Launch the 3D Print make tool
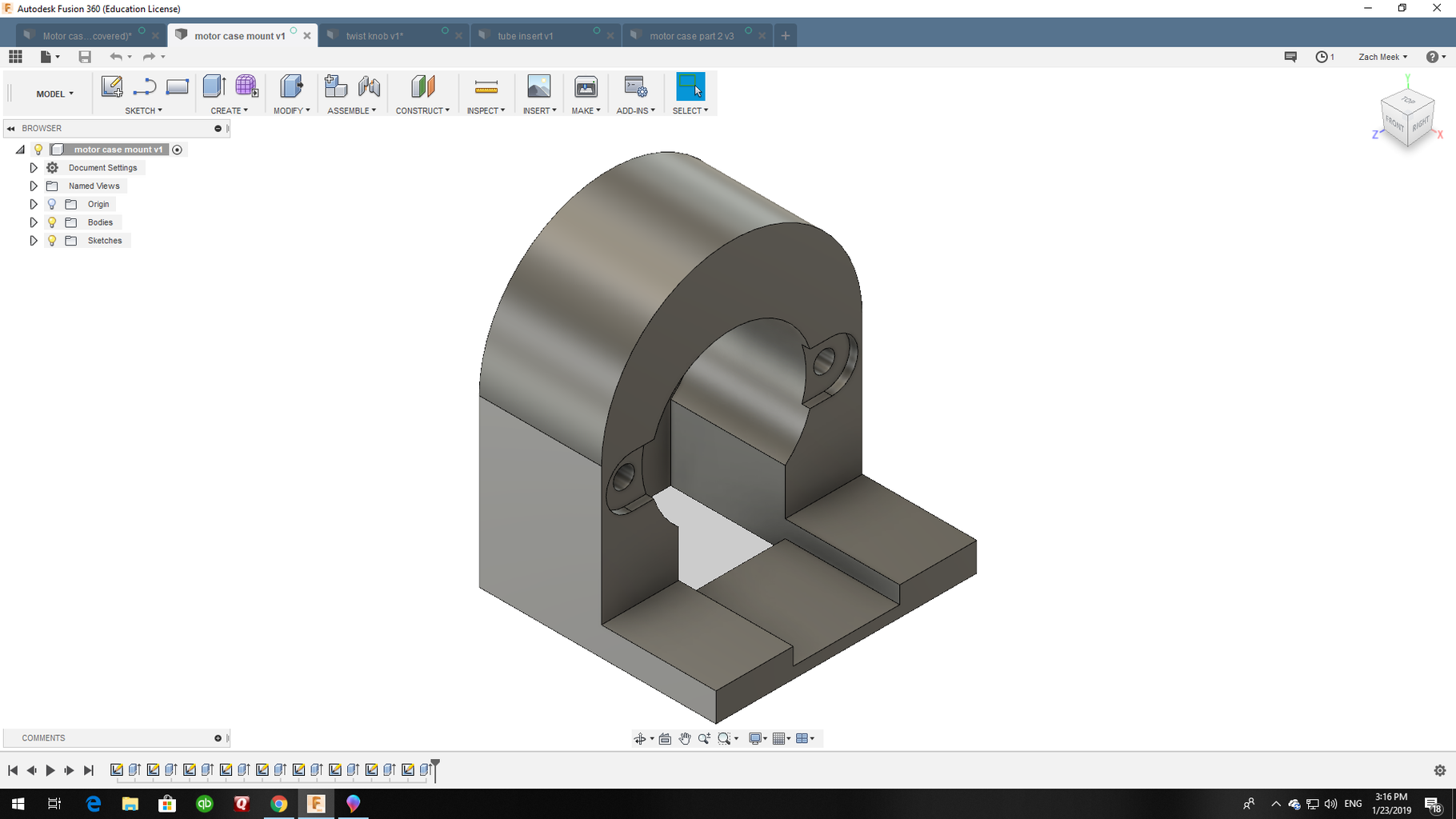 click(x=586, y=86)
